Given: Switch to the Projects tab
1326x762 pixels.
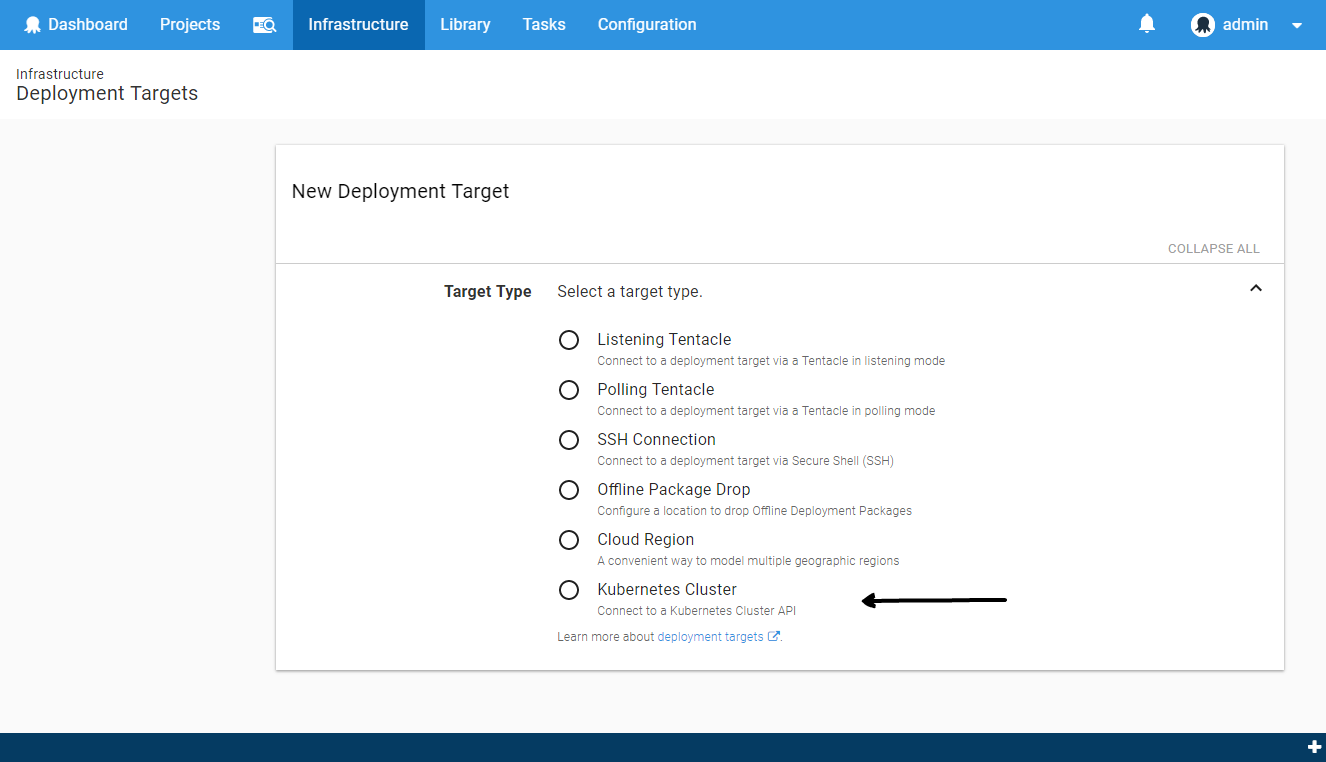Looking at the screenshot, I should [x=189, y=24].
